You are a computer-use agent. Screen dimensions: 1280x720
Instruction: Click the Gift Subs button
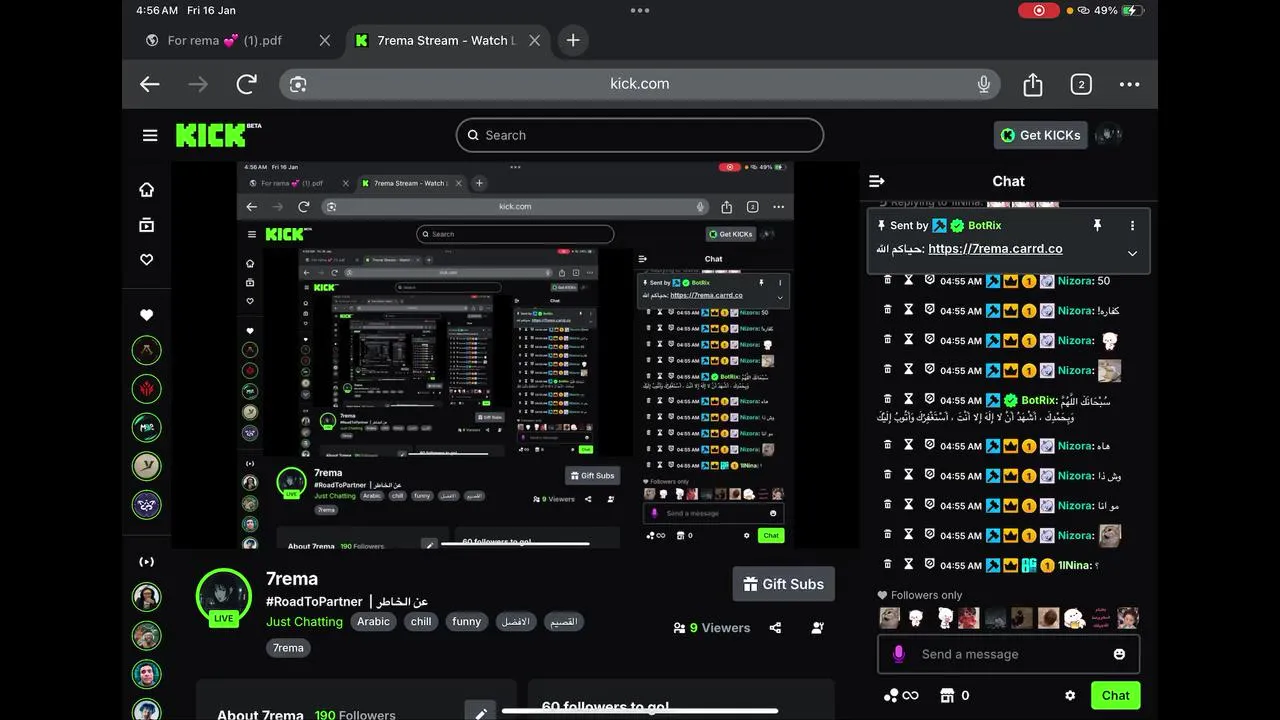point(783,584)
